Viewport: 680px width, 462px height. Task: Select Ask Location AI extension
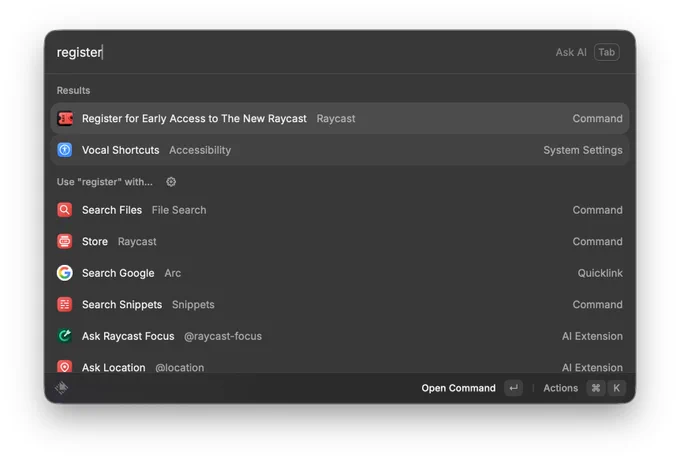[x=340, y=365]
